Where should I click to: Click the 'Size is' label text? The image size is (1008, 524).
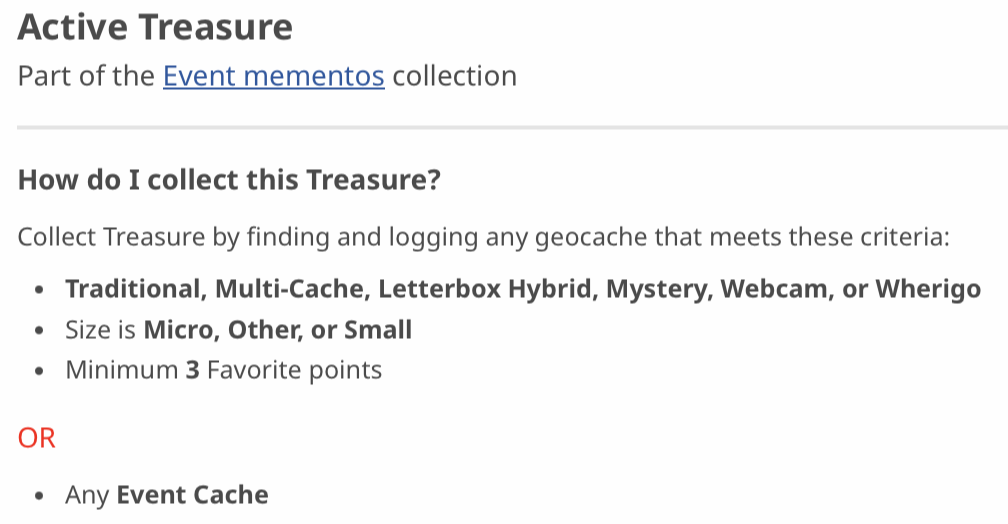[100, 330]
